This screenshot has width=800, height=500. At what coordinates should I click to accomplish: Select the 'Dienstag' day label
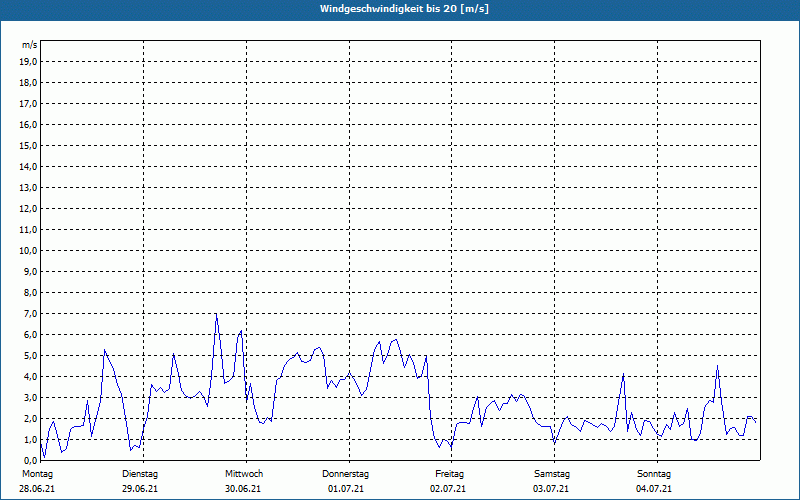(x=140, y=474)
